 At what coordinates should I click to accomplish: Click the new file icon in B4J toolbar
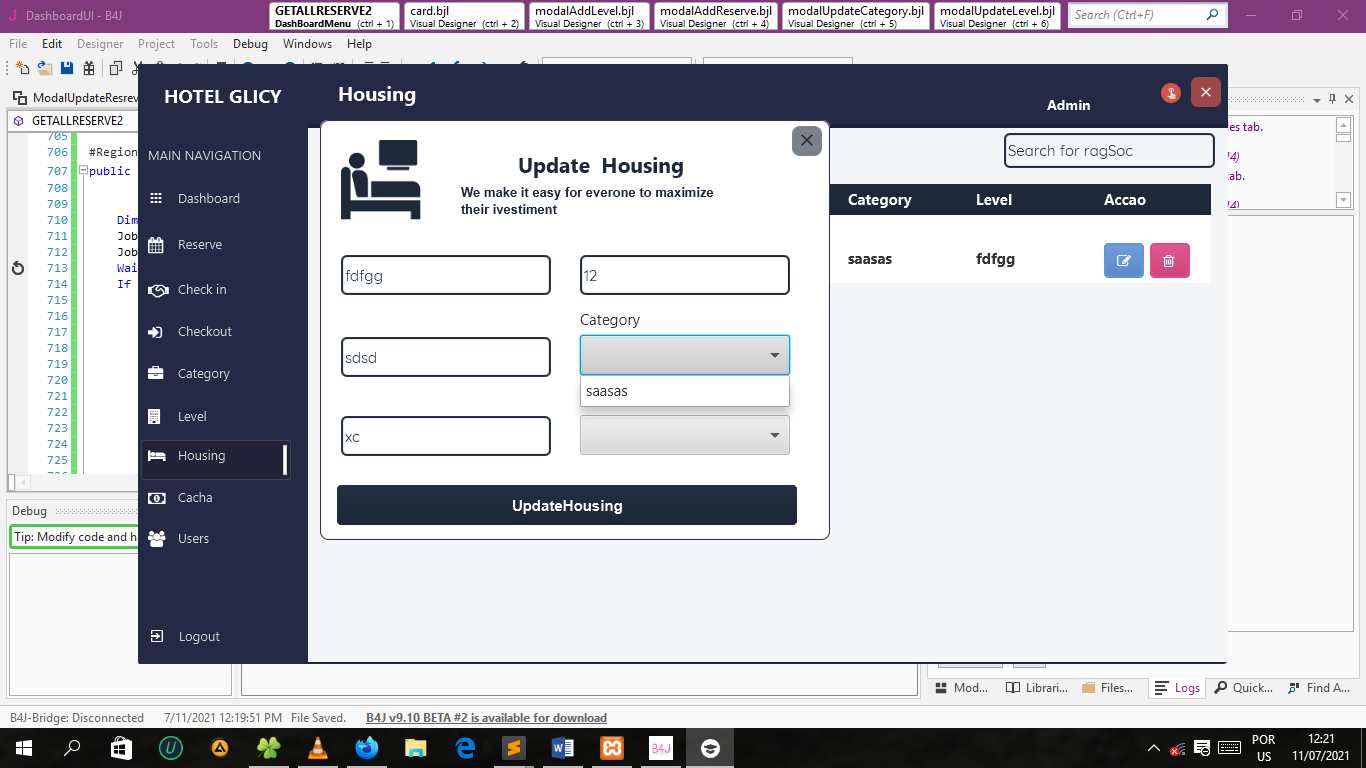(23, 68)
